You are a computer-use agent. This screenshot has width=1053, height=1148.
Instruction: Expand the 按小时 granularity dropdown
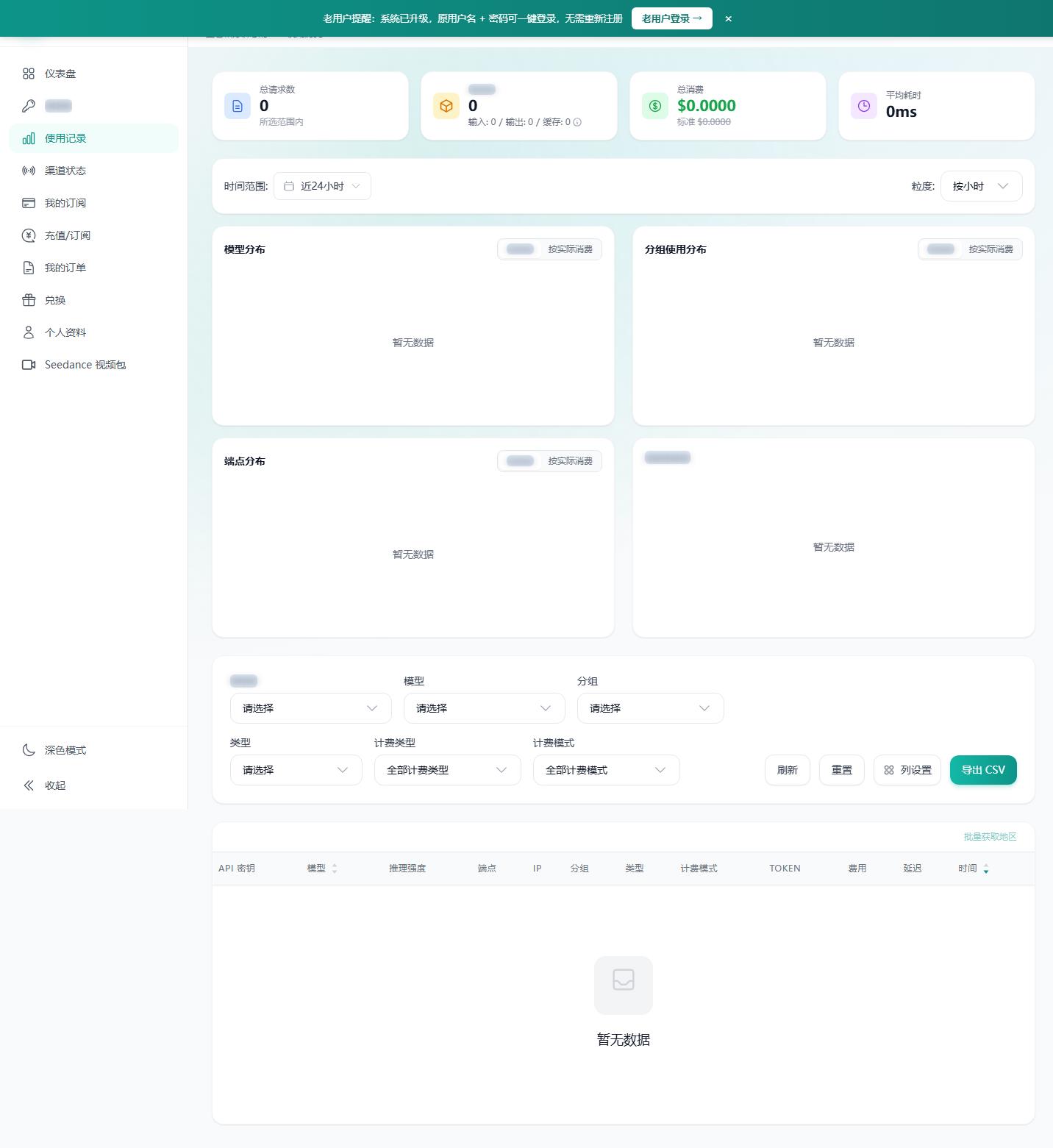[x=981, y=186]
